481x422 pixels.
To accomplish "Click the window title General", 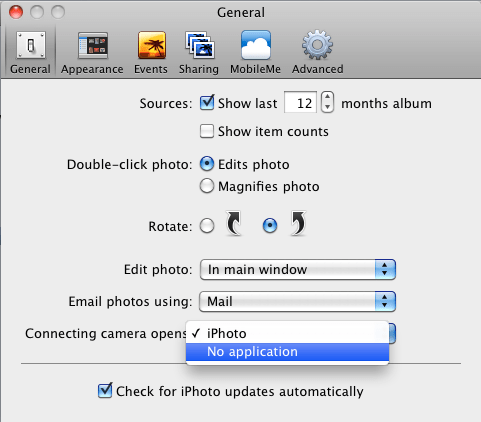I will click(x=241, y=13).
